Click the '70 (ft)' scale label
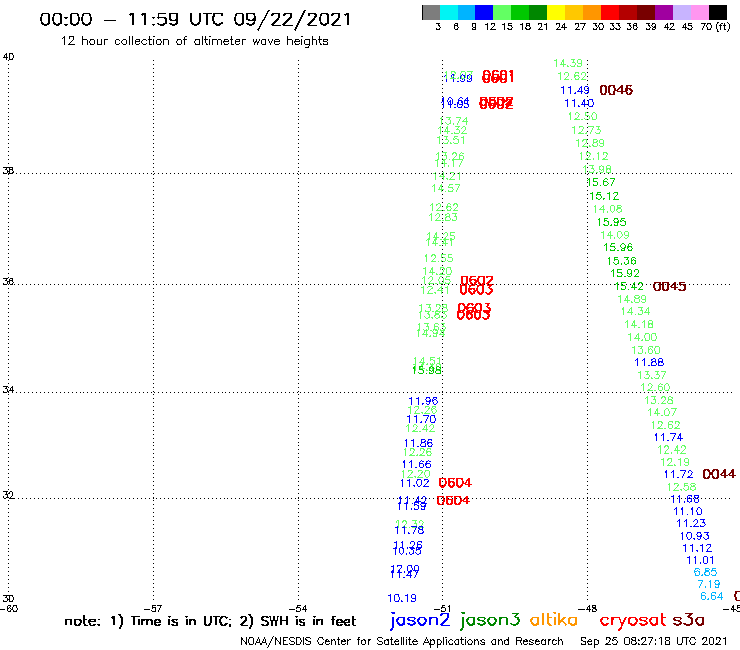The height and width of the screenshot is (650, 740). click(715, 27)
